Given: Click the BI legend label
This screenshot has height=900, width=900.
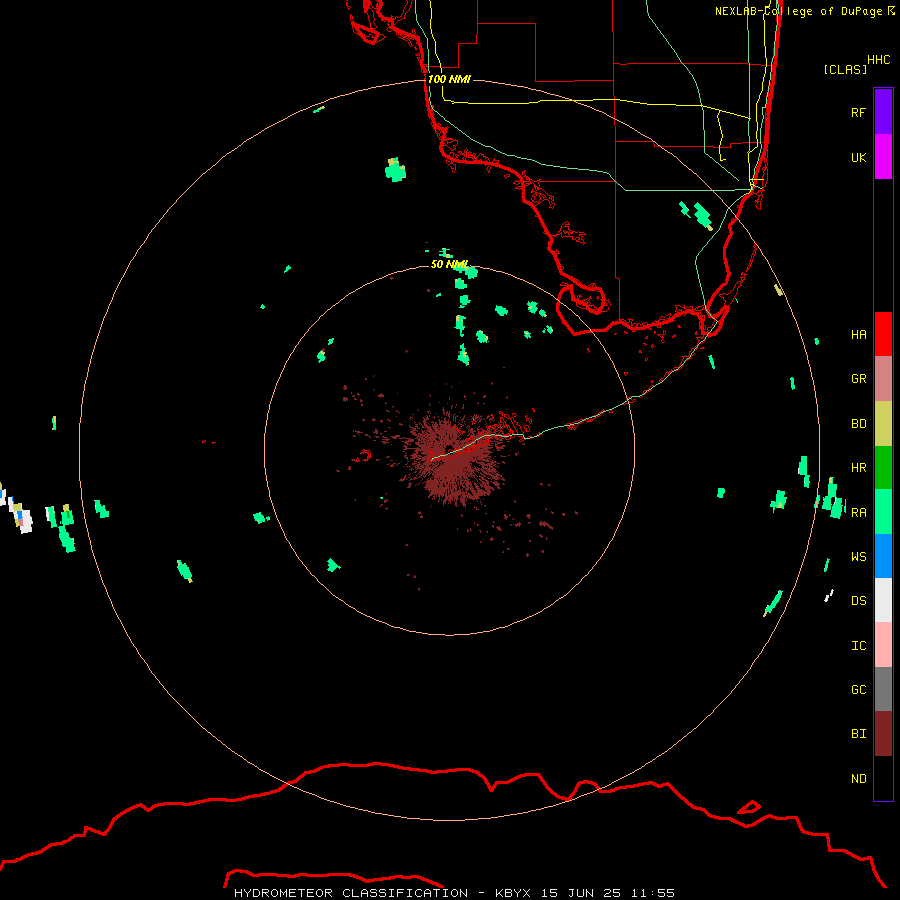Looking at the screenshot, I should point(858,734).
